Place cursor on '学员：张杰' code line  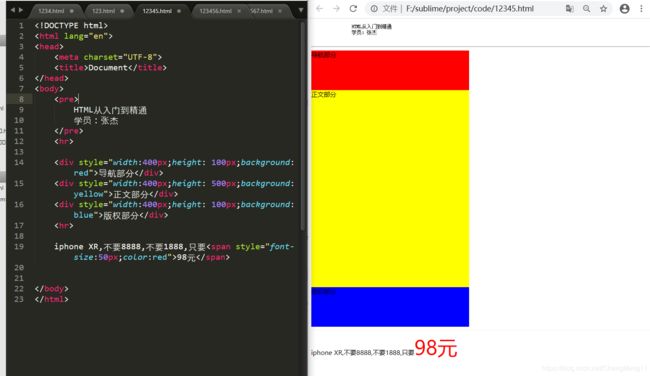tap(96, 121)
